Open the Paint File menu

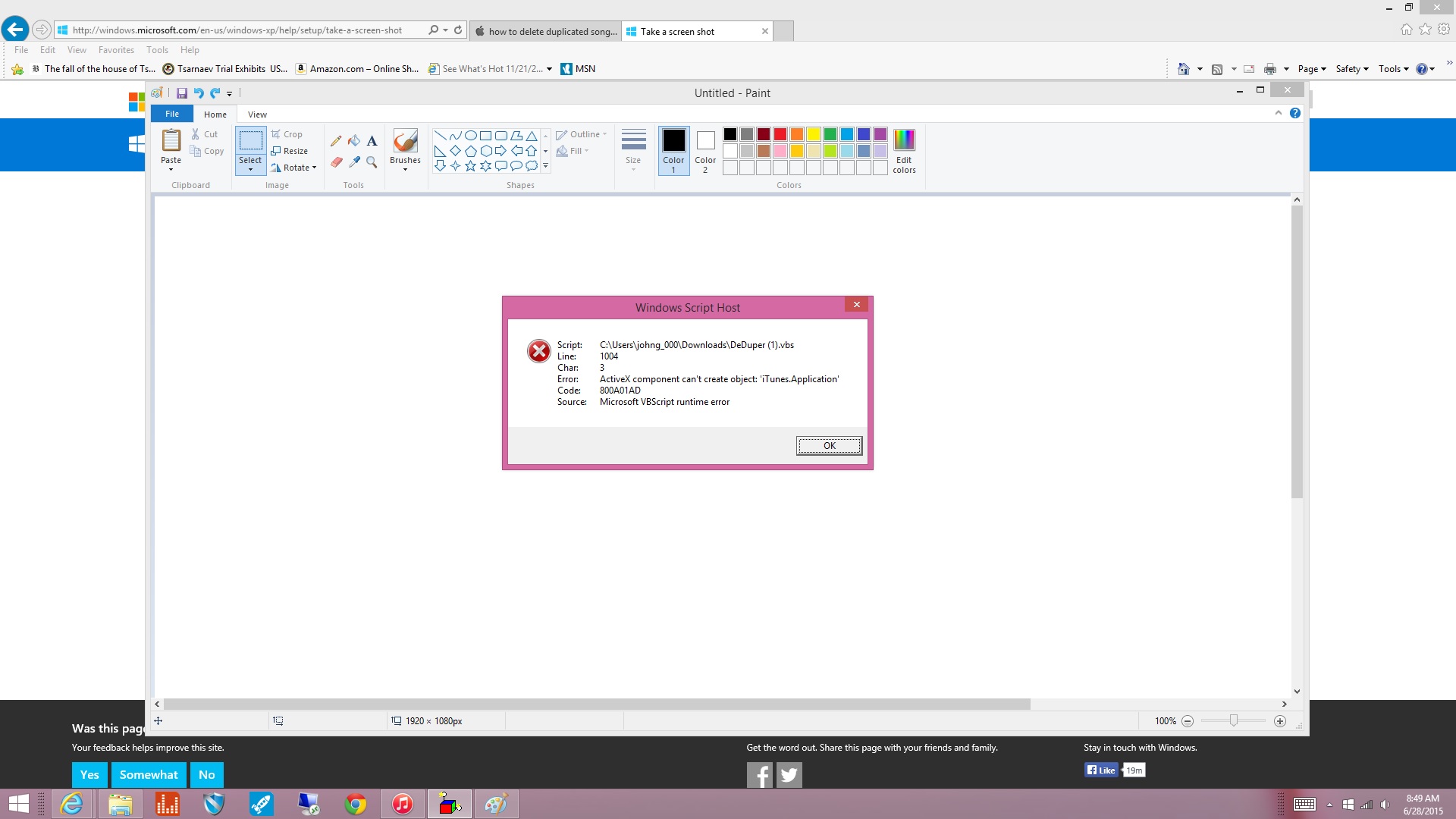172,114
